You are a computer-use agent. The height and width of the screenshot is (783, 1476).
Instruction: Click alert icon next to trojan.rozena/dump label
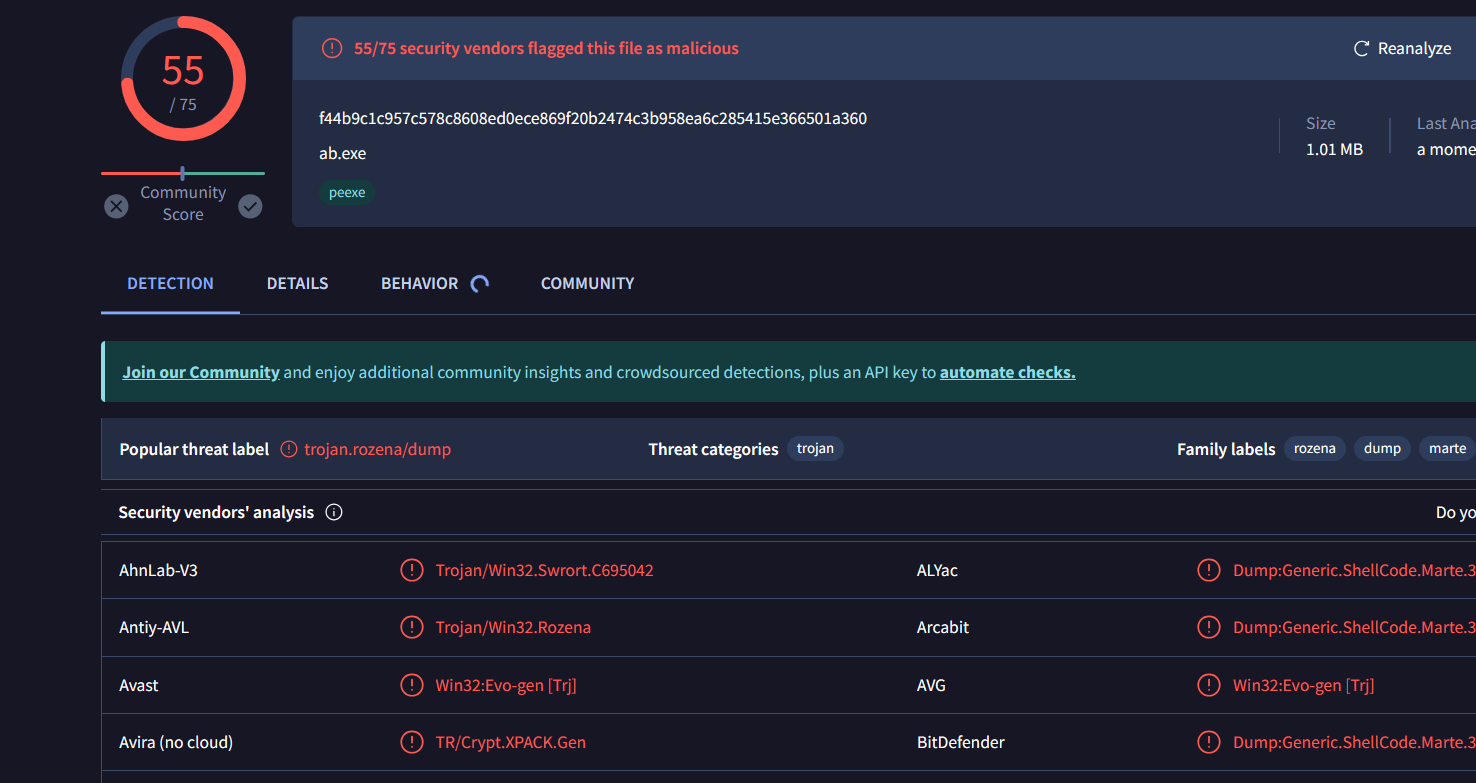[289, 449]
